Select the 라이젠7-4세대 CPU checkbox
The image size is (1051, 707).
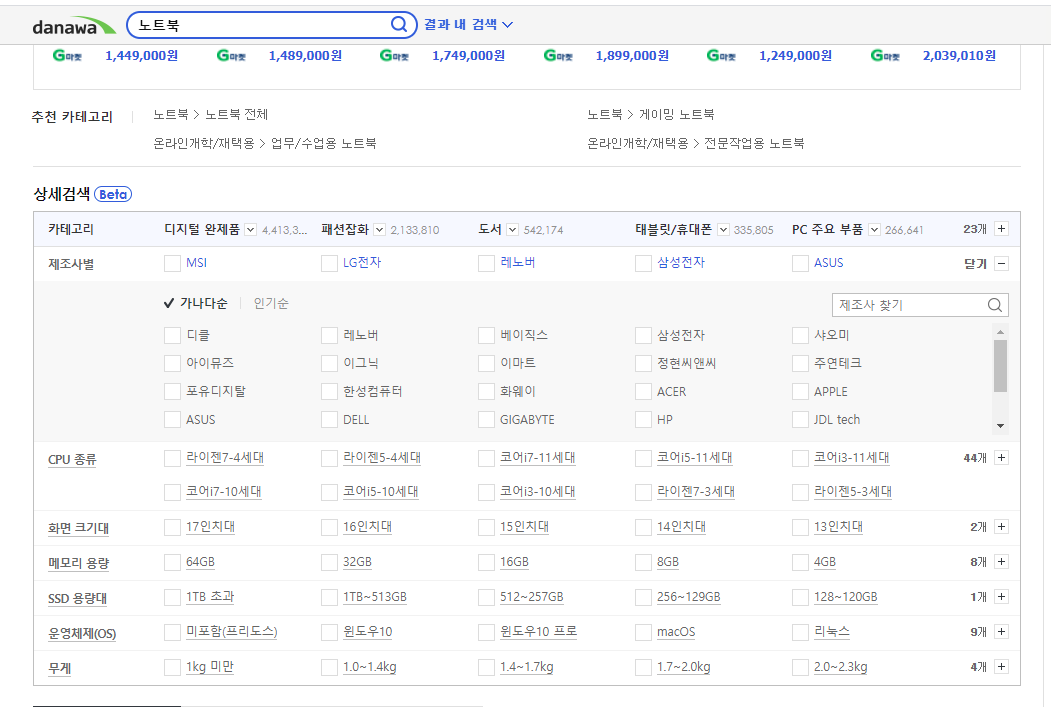tap(172, 458)
